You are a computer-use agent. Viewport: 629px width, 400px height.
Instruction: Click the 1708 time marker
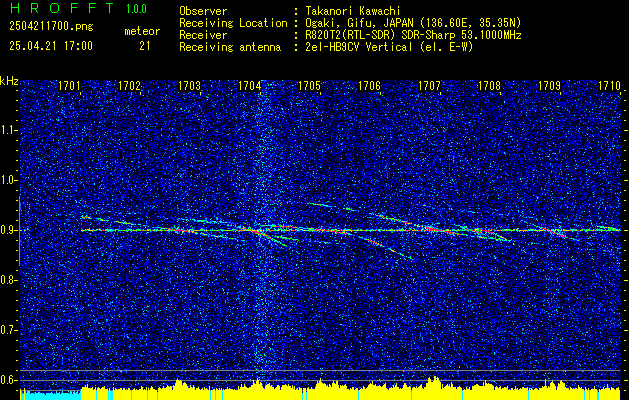coord(489,86)
